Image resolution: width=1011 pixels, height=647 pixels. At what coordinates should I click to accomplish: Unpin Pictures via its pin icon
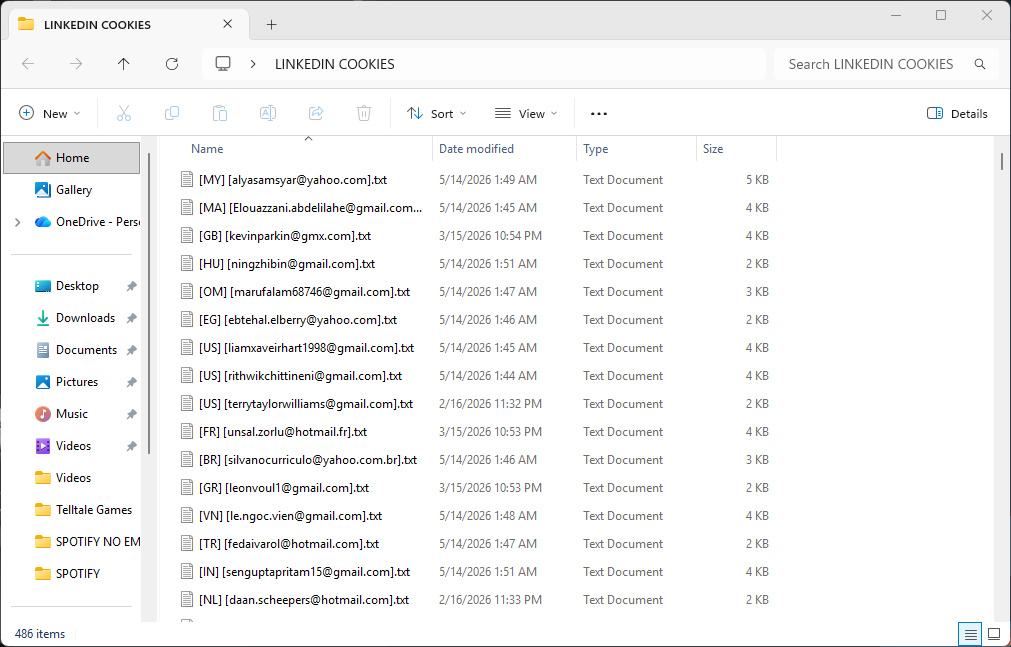tap(132, 382)
